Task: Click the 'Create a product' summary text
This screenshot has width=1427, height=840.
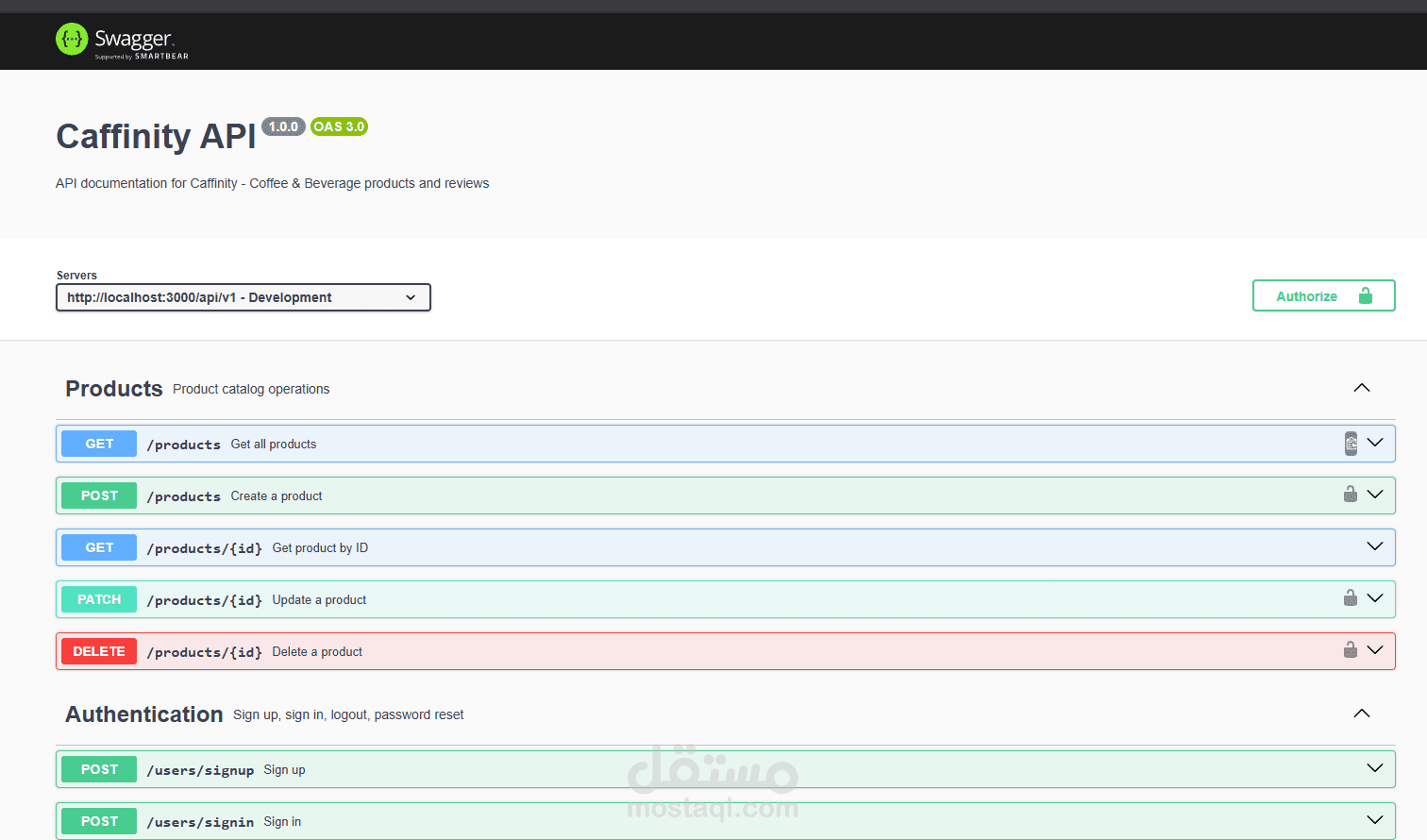Action: (x=277, y=496)
